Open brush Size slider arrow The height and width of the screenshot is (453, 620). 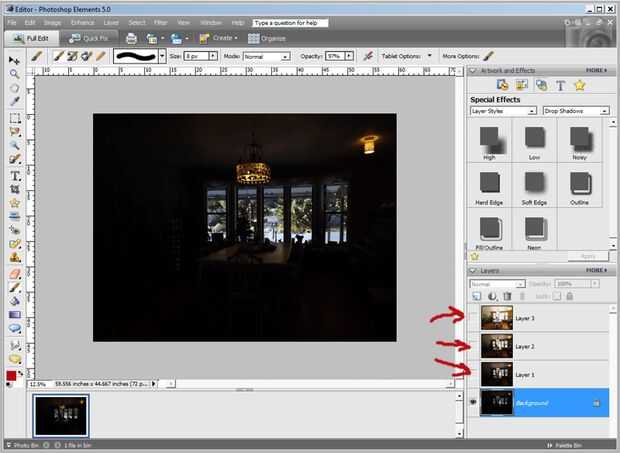pos(213,56)
